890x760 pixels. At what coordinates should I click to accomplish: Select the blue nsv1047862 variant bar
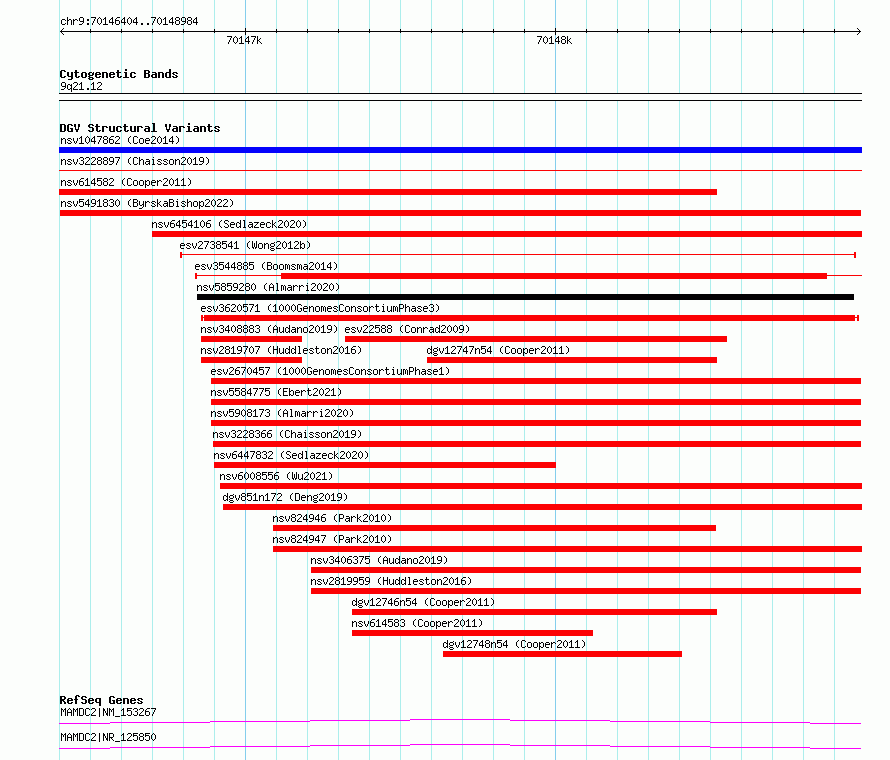[460, 150]
